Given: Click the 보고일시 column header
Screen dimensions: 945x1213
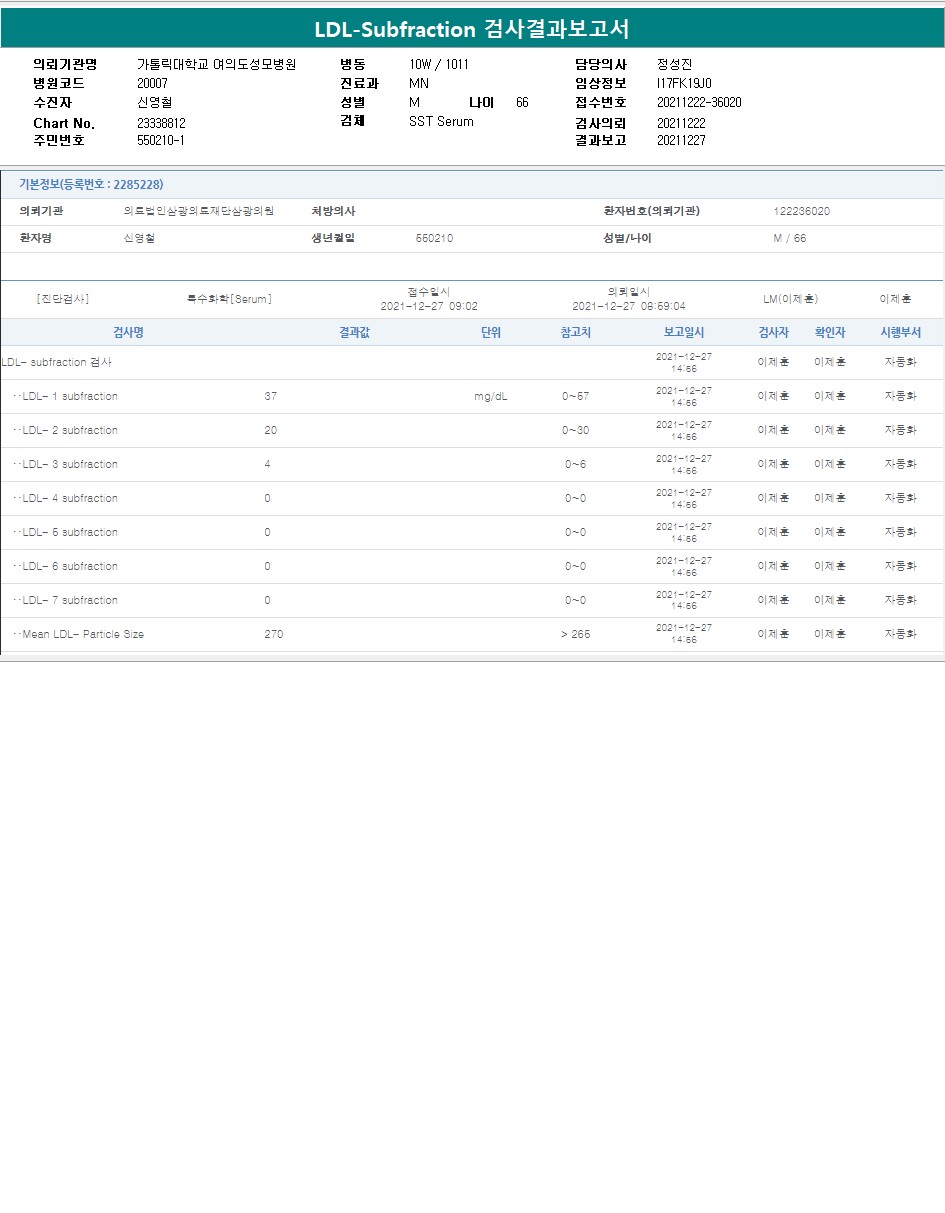Looking at the screenshot, I should click(684, 332).
